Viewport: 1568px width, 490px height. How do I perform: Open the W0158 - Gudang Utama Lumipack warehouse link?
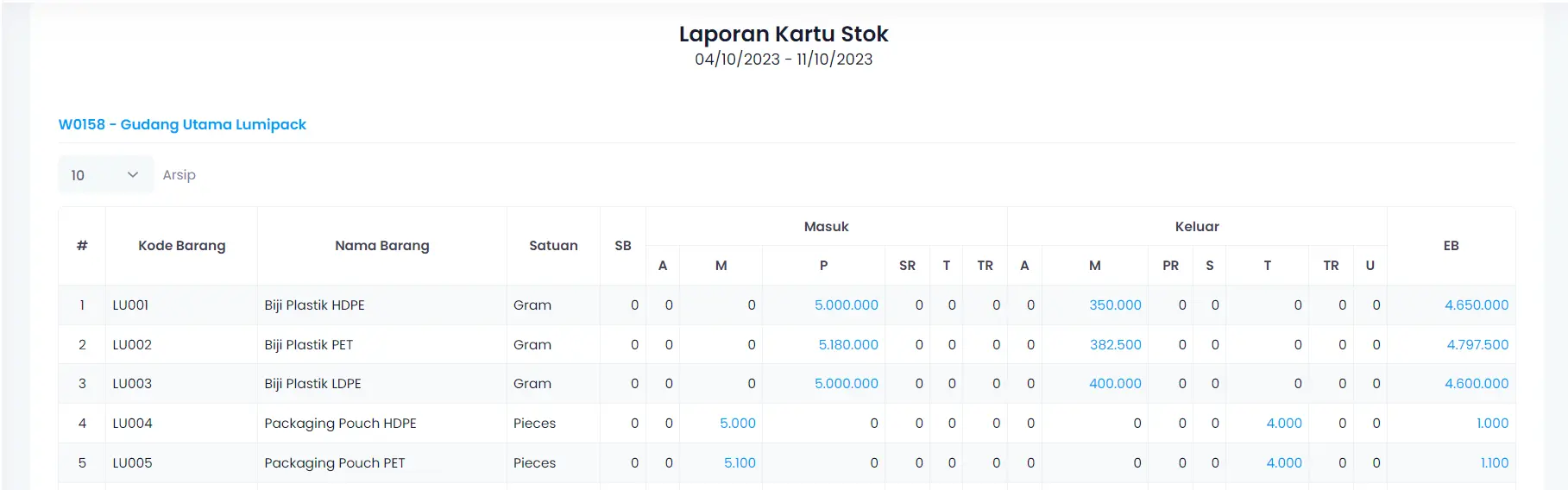pos(182,124)
